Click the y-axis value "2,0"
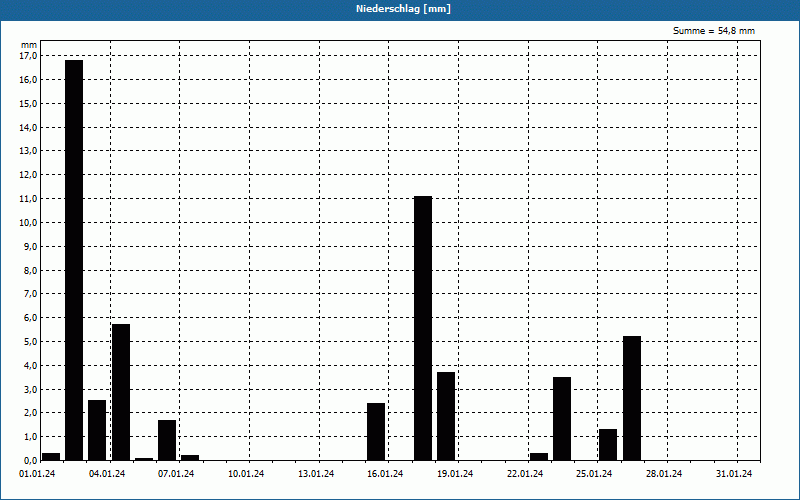800x500 pixels. coord(30,413)
